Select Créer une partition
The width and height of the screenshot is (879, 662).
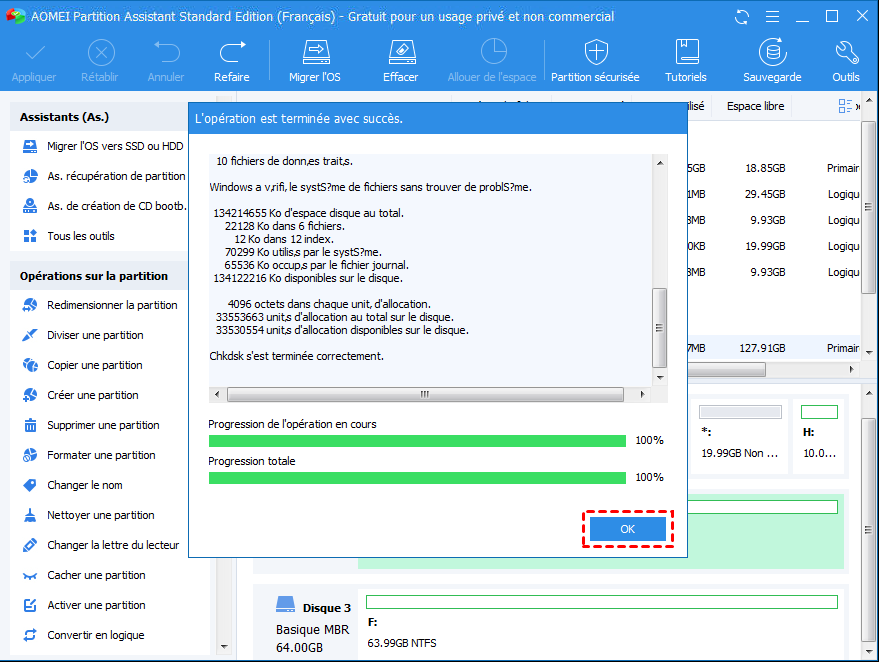[80, 395]
